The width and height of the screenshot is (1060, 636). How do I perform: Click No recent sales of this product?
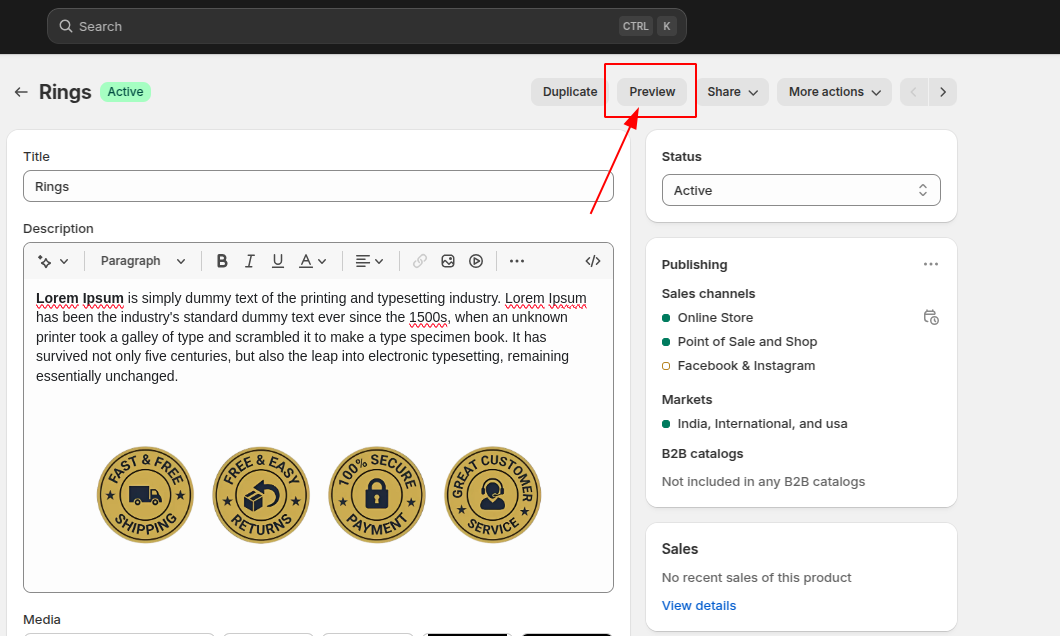pyautogui.click(x=756, y=577)
